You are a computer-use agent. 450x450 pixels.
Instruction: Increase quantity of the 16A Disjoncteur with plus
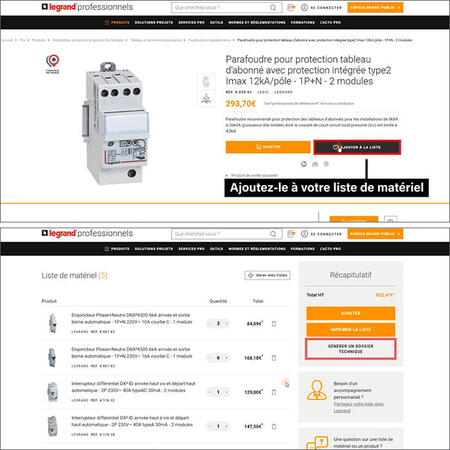[227, 358]
